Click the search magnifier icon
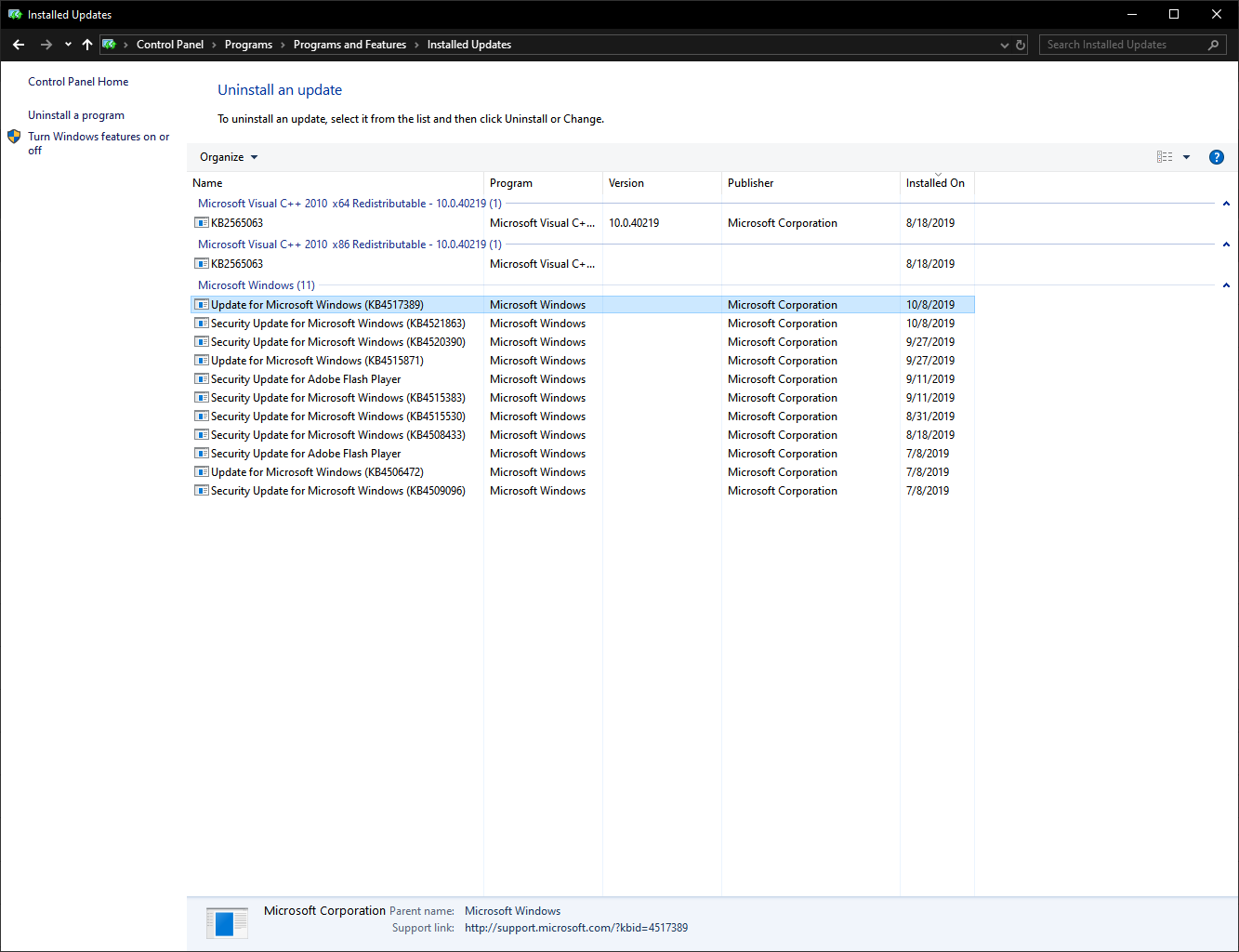 pos(1213,45)
